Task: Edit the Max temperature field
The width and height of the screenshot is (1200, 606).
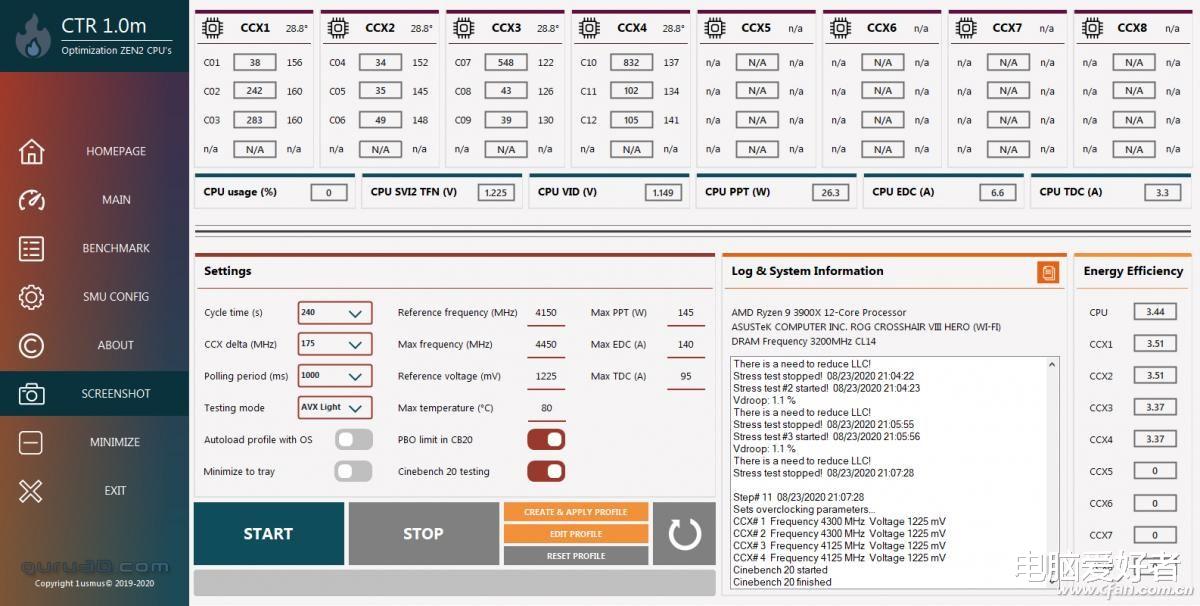Action: (x=546, y=409)
